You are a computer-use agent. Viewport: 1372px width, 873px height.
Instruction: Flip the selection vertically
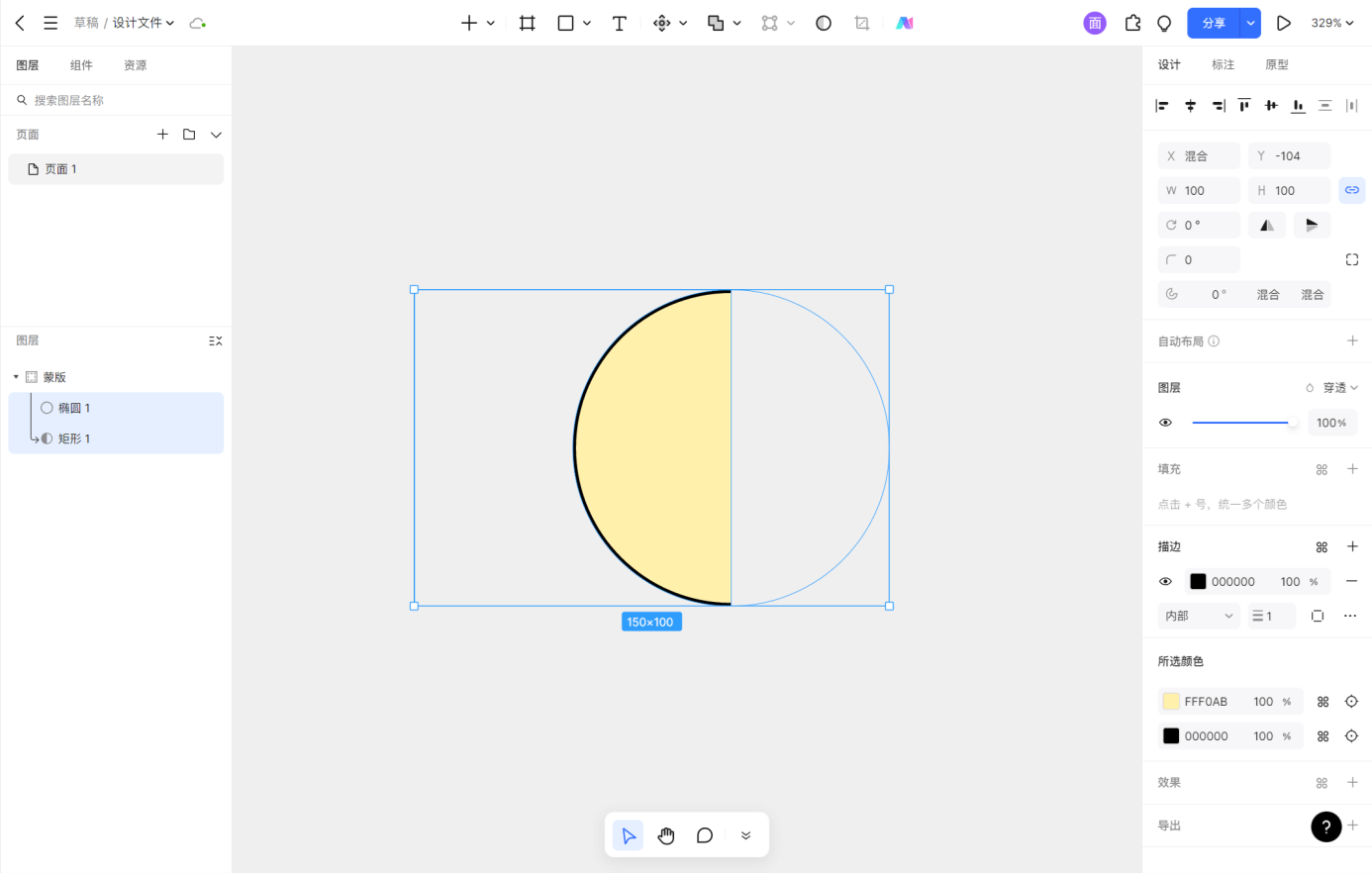[1312, 225]
